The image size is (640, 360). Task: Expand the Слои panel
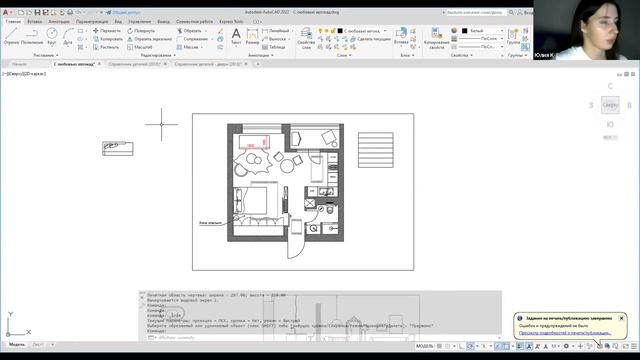pyautogui.click(x=344, y=55)
